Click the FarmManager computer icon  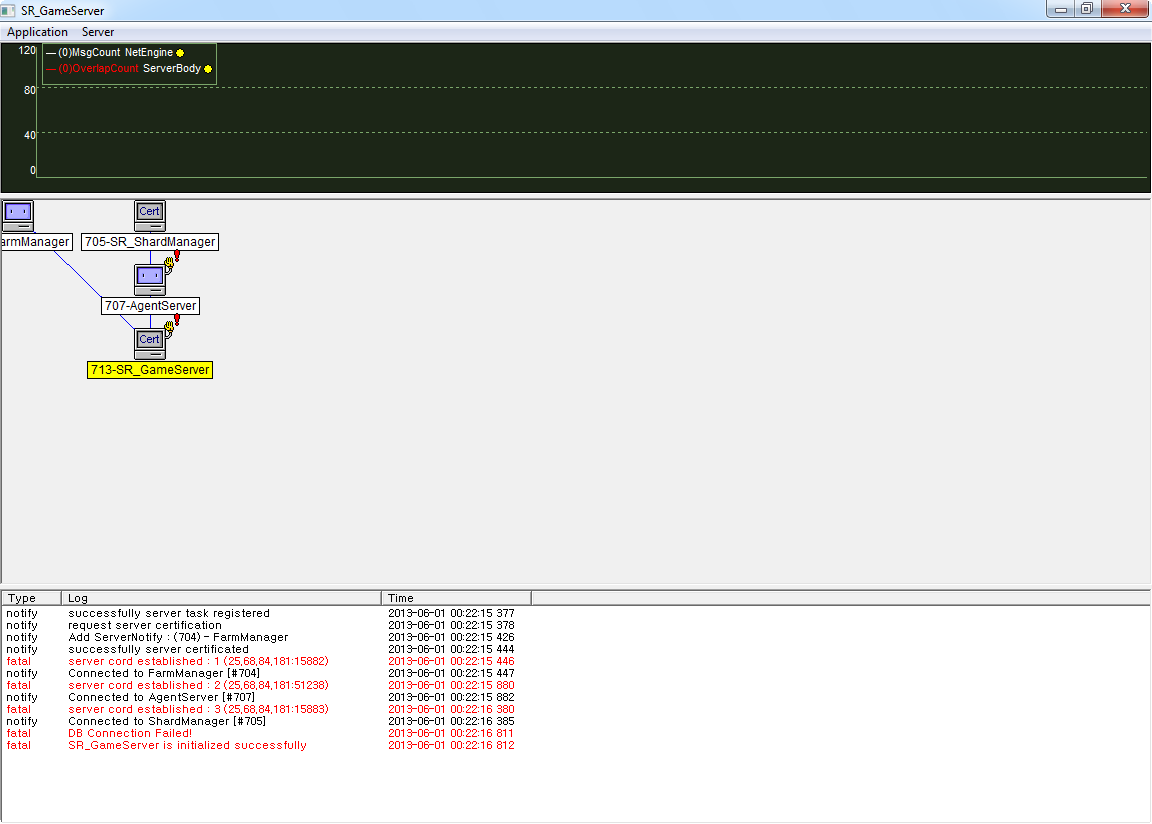18,214
